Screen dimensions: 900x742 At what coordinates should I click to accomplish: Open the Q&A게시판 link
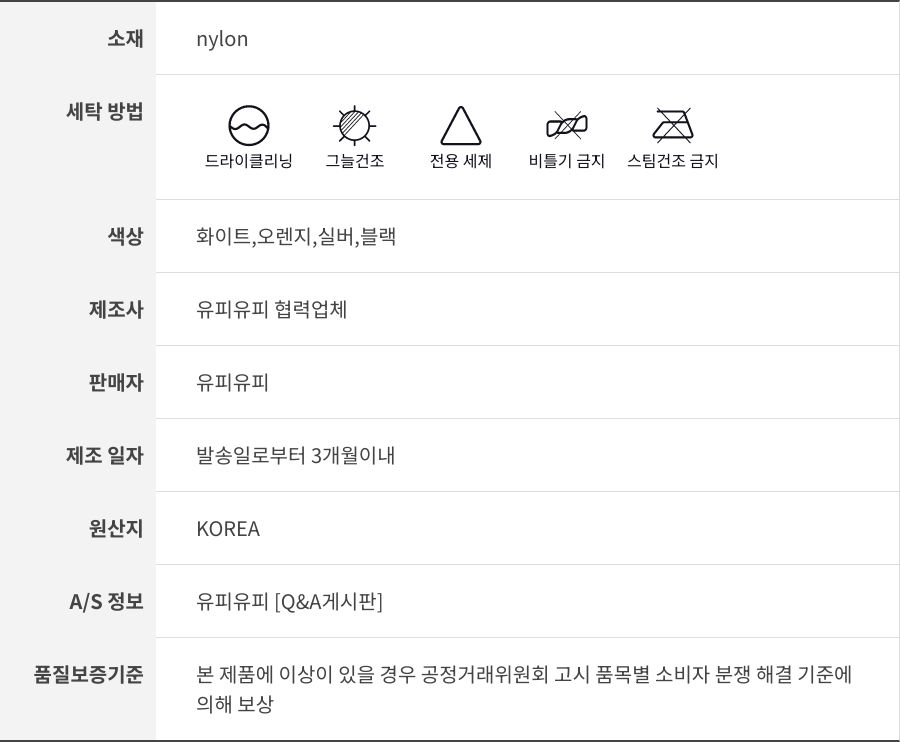click(x=329, y=602)
